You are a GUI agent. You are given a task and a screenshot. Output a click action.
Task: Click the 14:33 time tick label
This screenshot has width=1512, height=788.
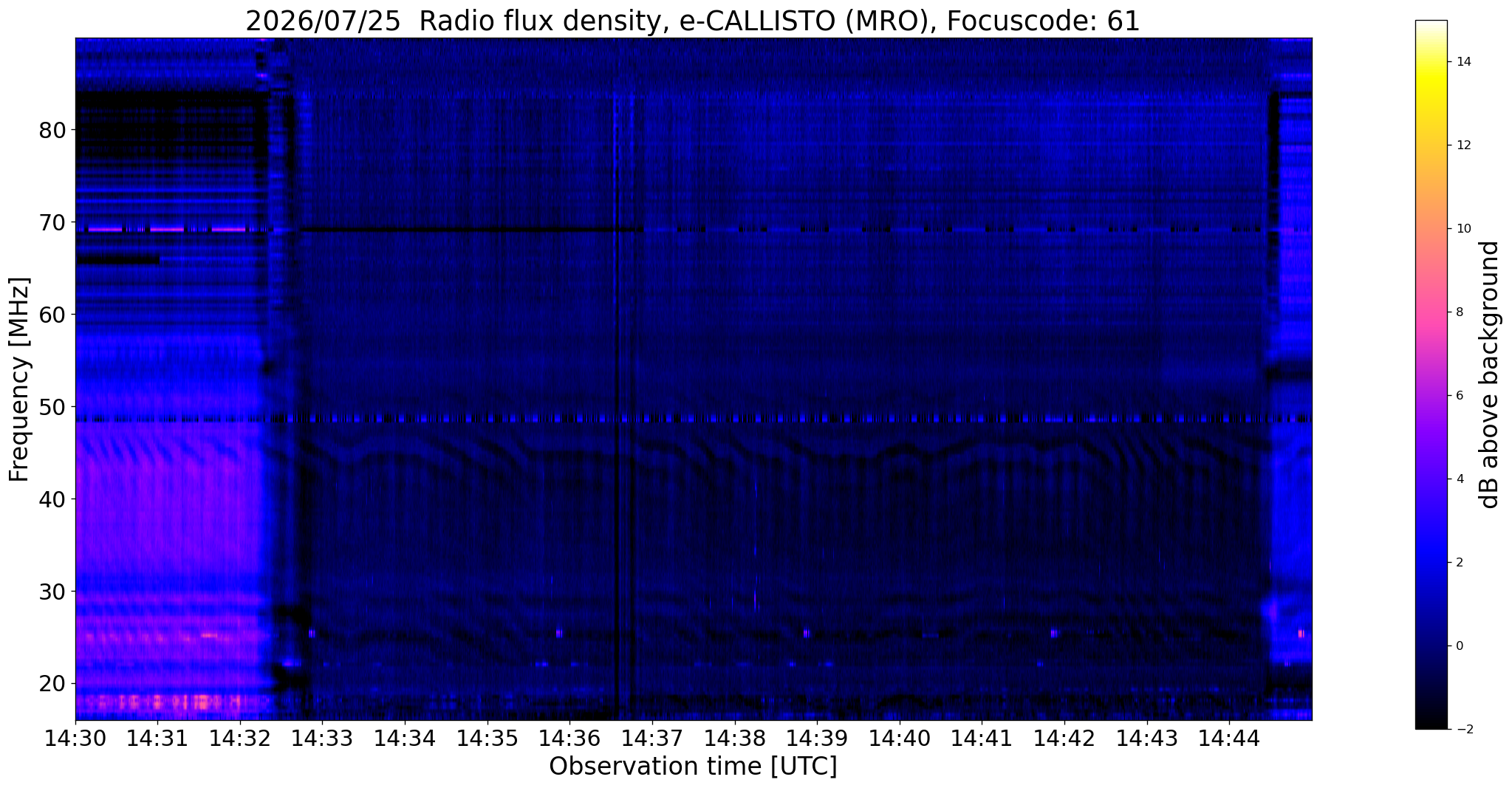pos(323,737)
